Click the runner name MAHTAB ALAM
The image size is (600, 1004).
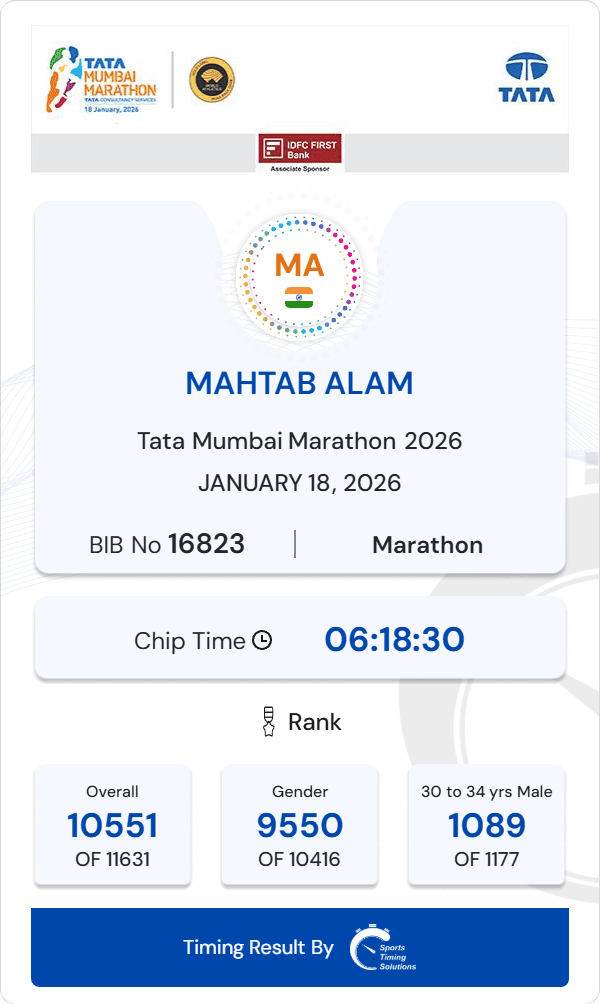click(300, 383)
